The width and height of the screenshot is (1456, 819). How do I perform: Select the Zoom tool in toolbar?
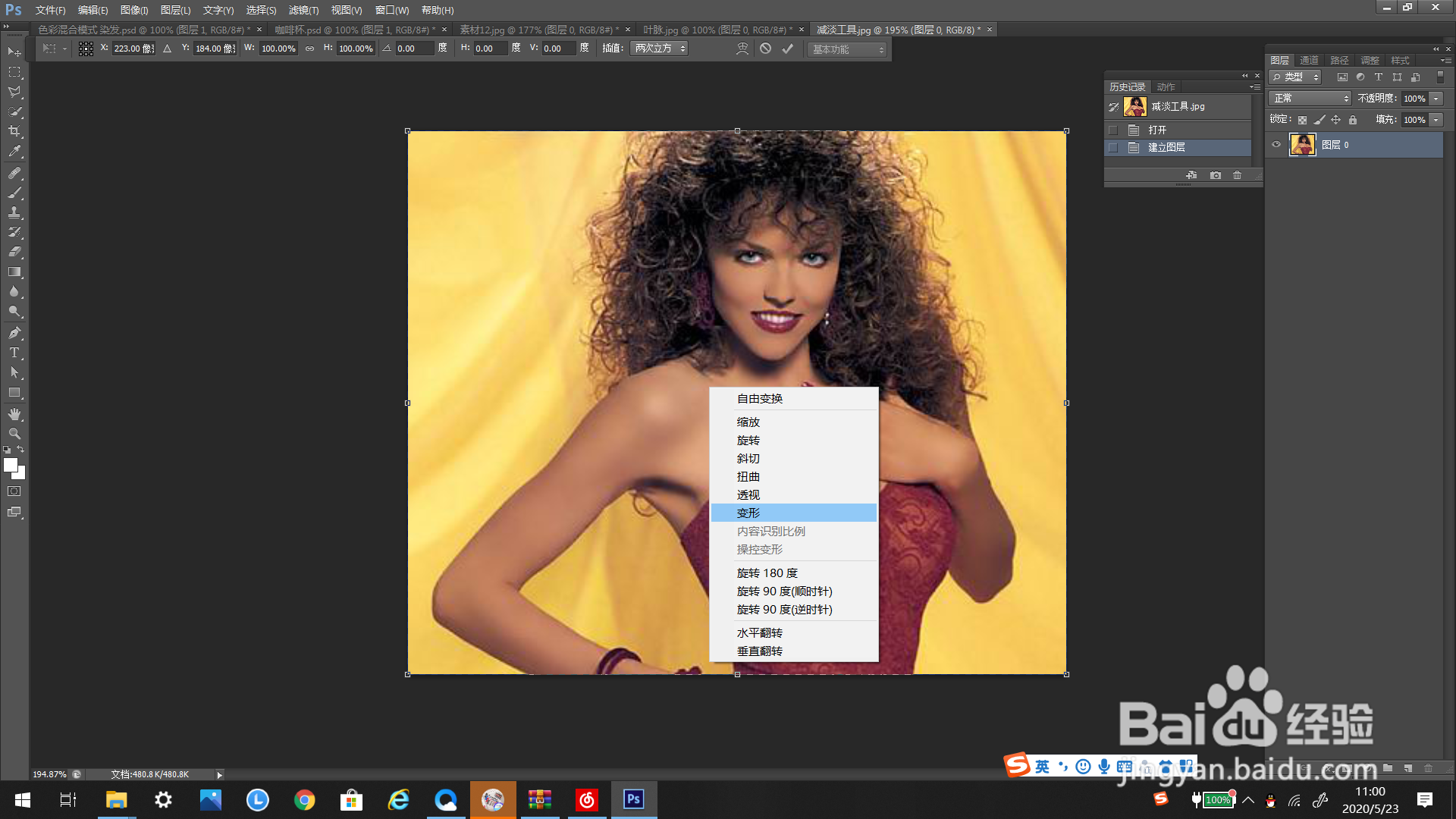pos(14,434)
